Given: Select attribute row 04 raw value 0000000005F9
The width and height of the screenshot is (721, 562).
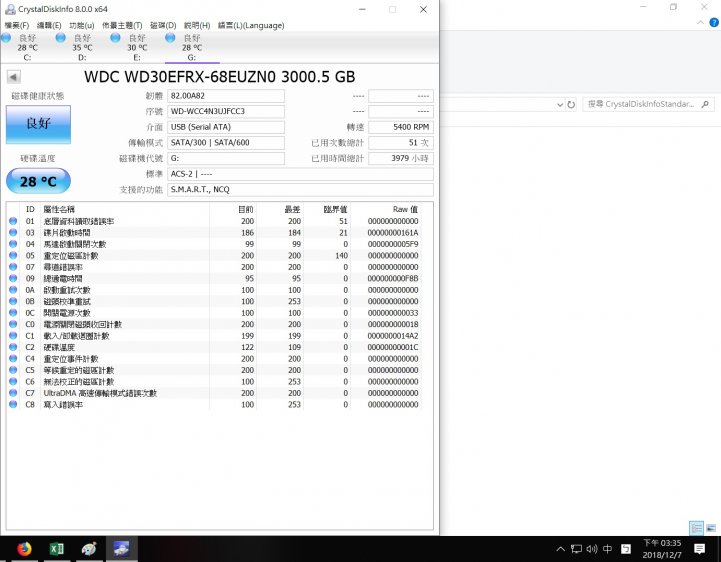Looking at the screenshot, I should pos(393,244).
